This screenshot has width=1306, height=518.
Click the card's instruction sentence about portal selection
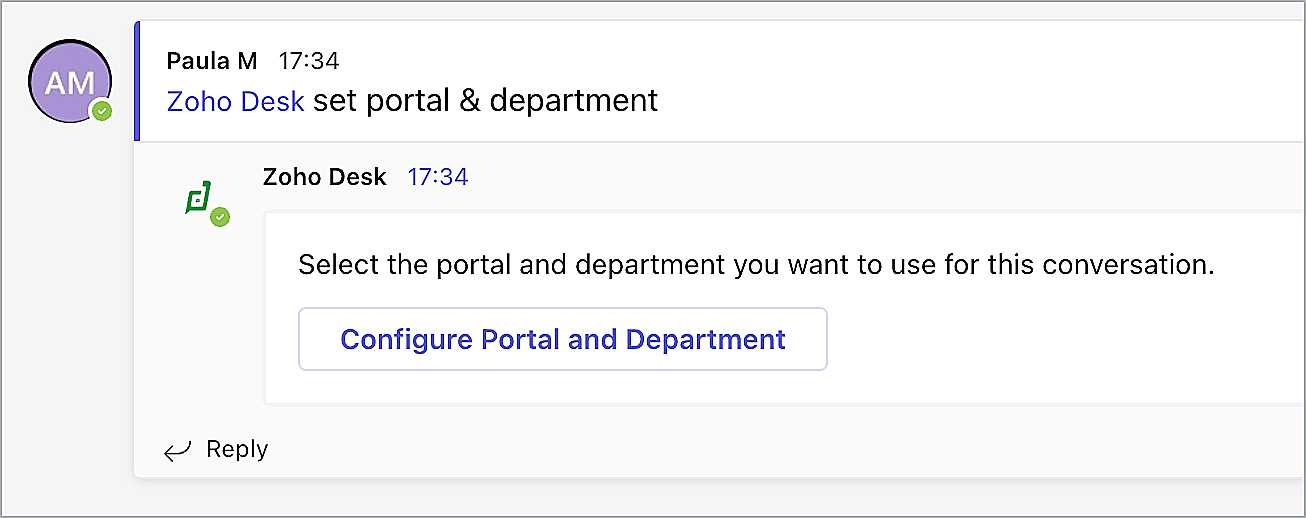pos(756,265)
